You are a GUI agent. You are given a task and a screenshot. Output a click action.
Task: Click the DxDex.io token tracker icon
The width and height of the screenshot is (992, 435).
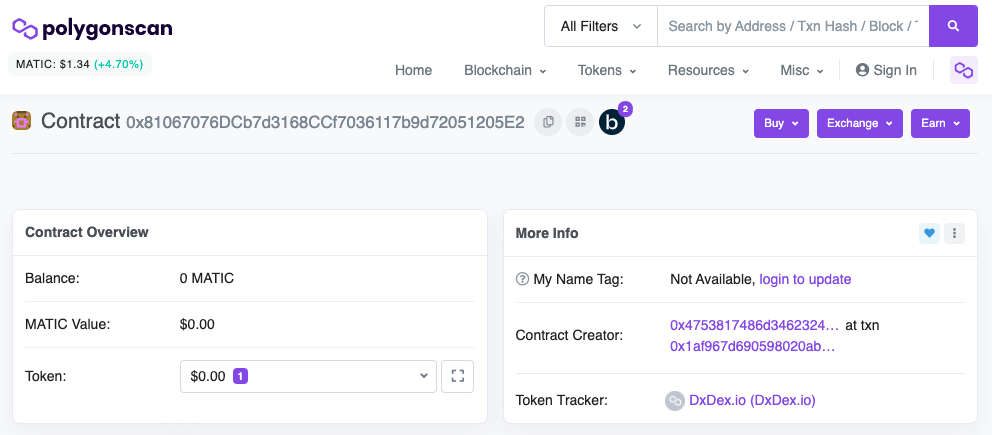click(x=674, y=401)
